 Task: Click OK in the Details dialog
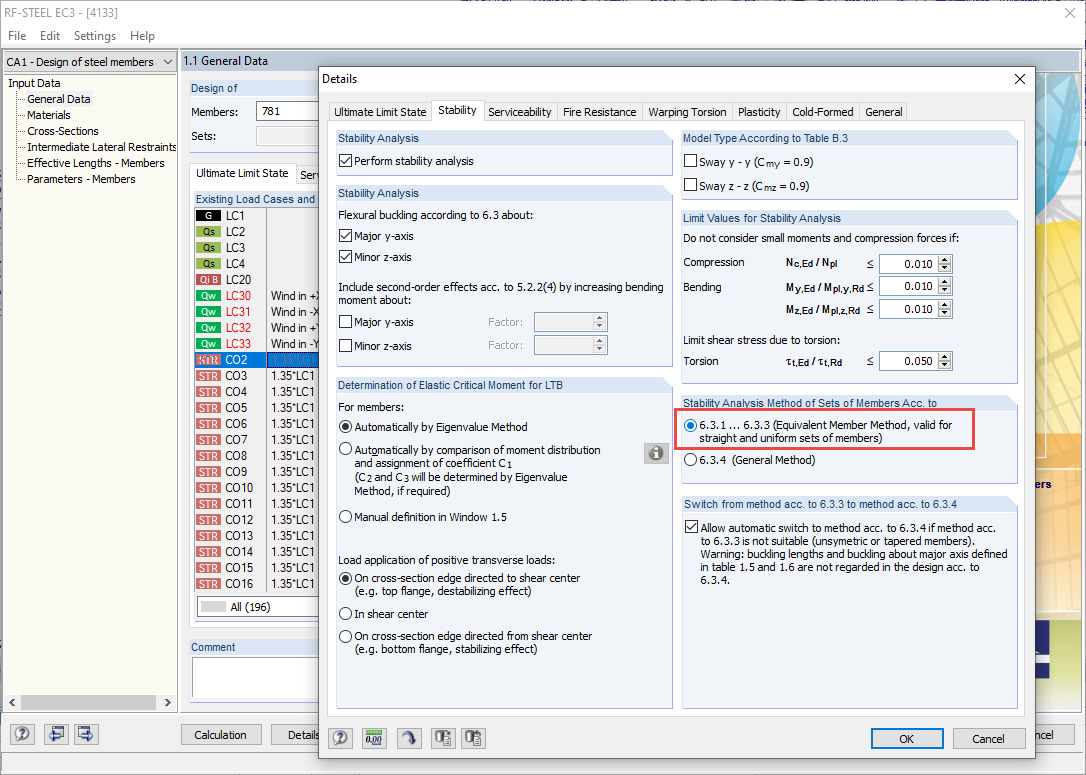(907, 738)
